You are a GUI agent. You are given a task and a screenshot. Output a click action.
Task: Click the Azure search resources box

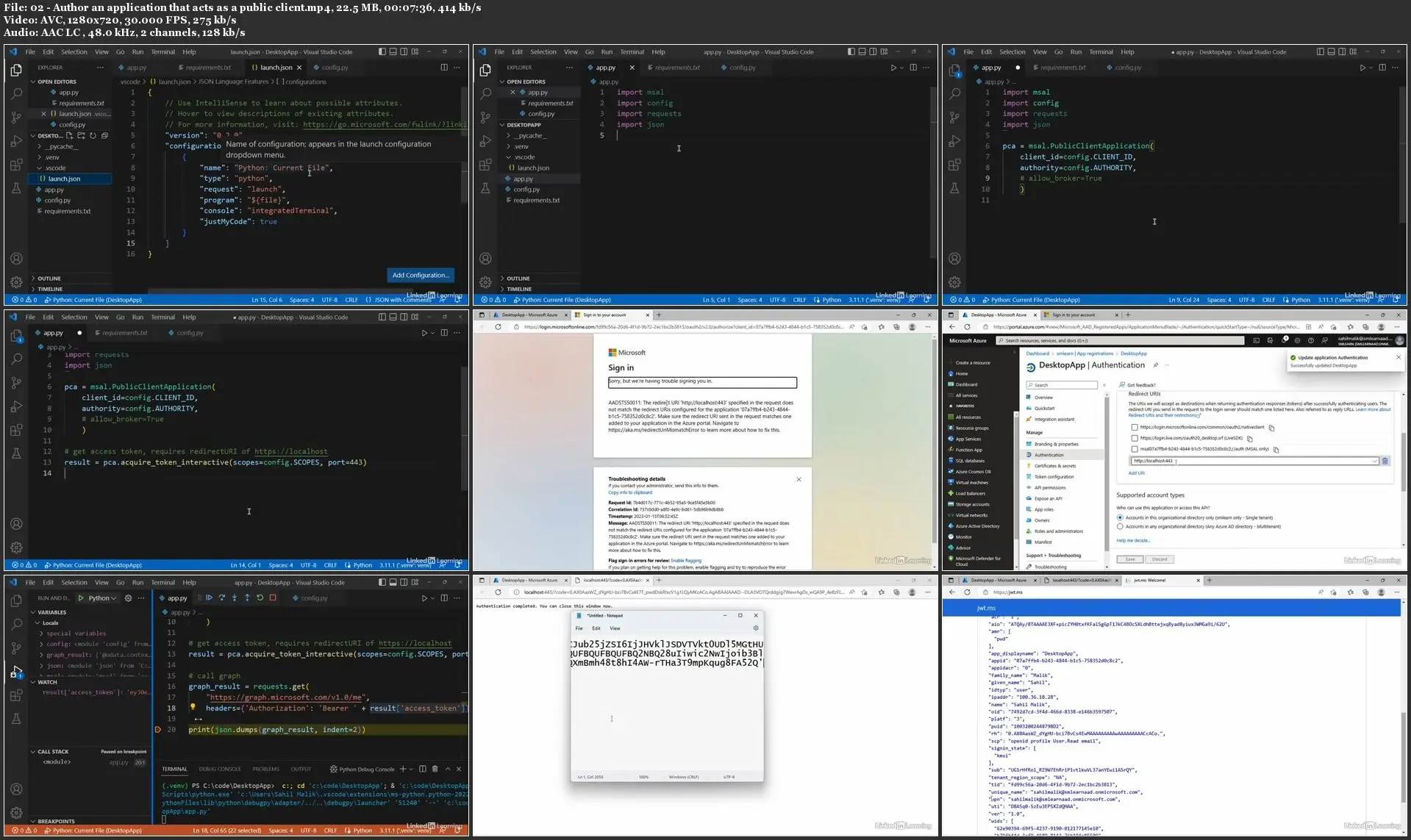tap(1120, 341)
